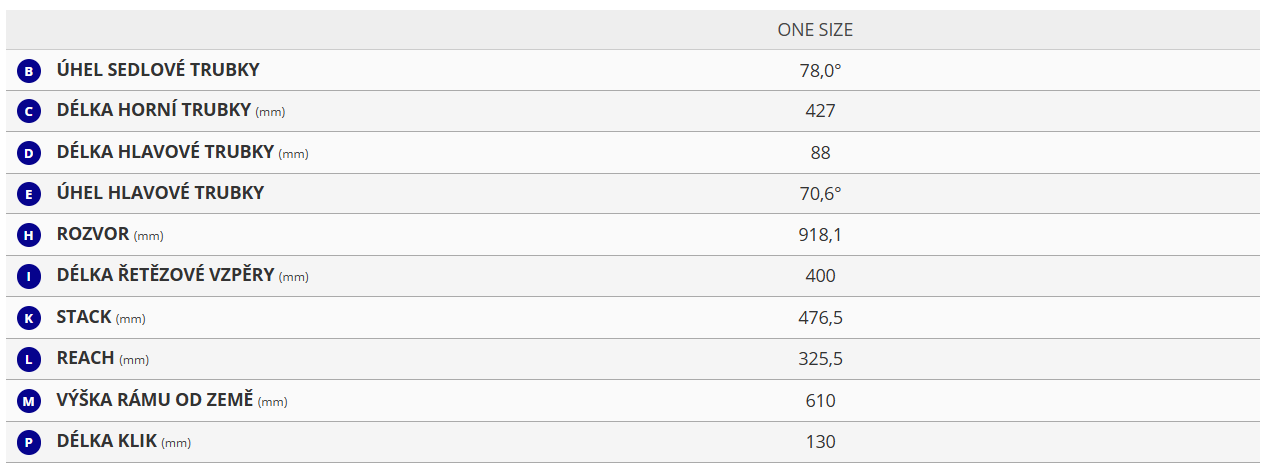
Task: Click the P badge for crank length
Action: (x=29, y=442)
